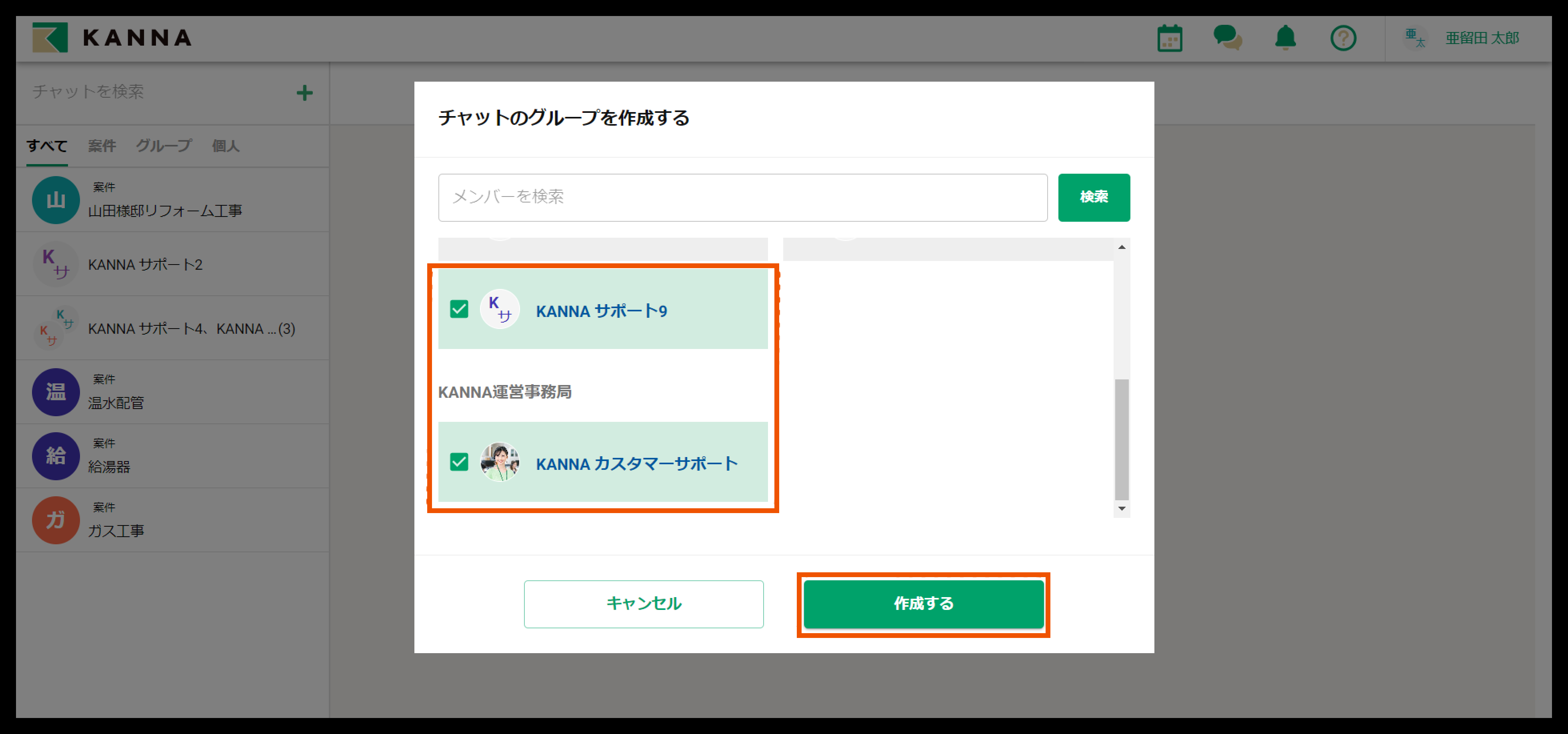
Task: Uncheck the KANNA サポート9 checkbox
Action: point(459,309)
